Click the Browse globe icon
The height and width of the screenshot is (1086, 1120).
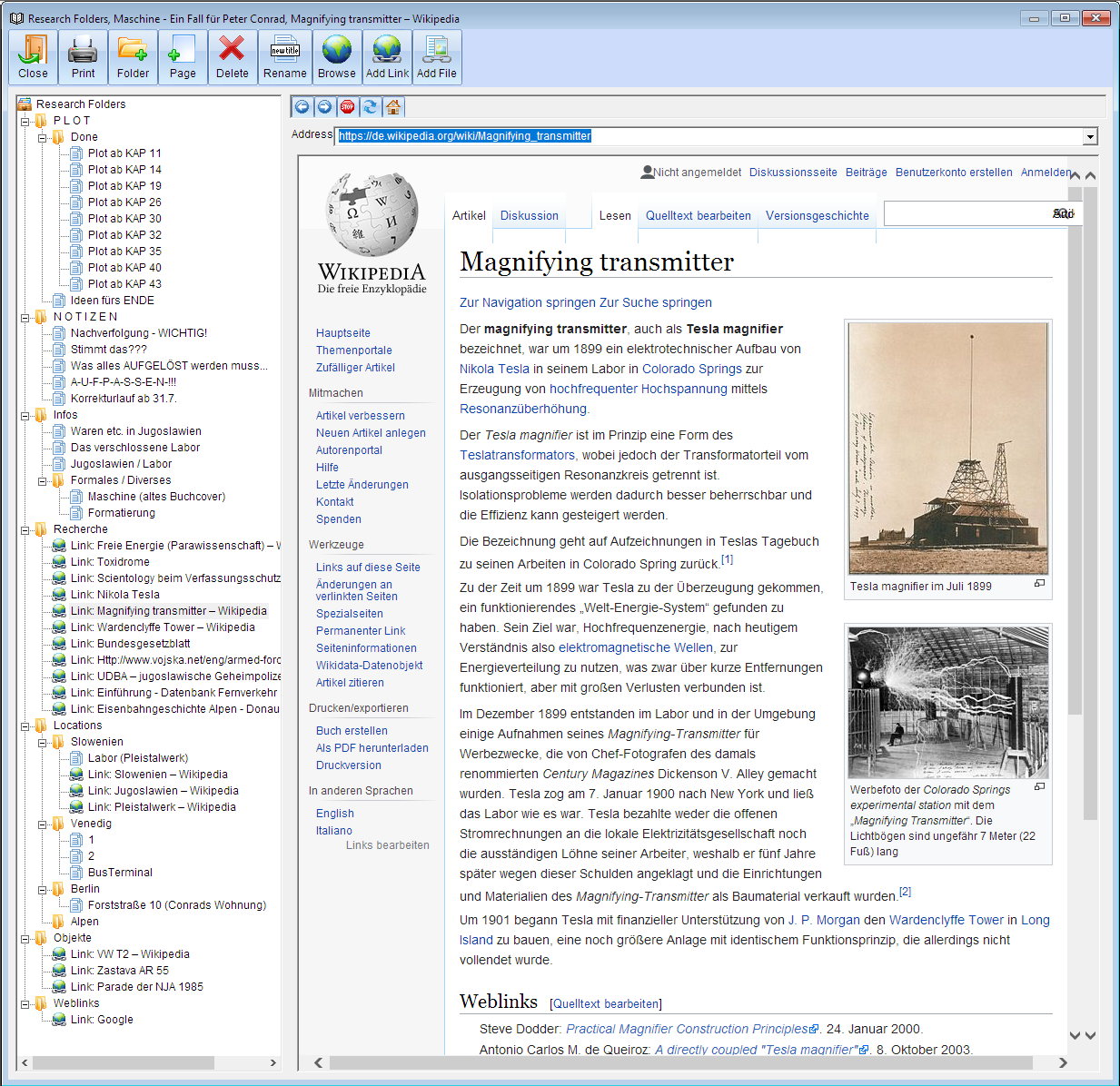[337, 57]
